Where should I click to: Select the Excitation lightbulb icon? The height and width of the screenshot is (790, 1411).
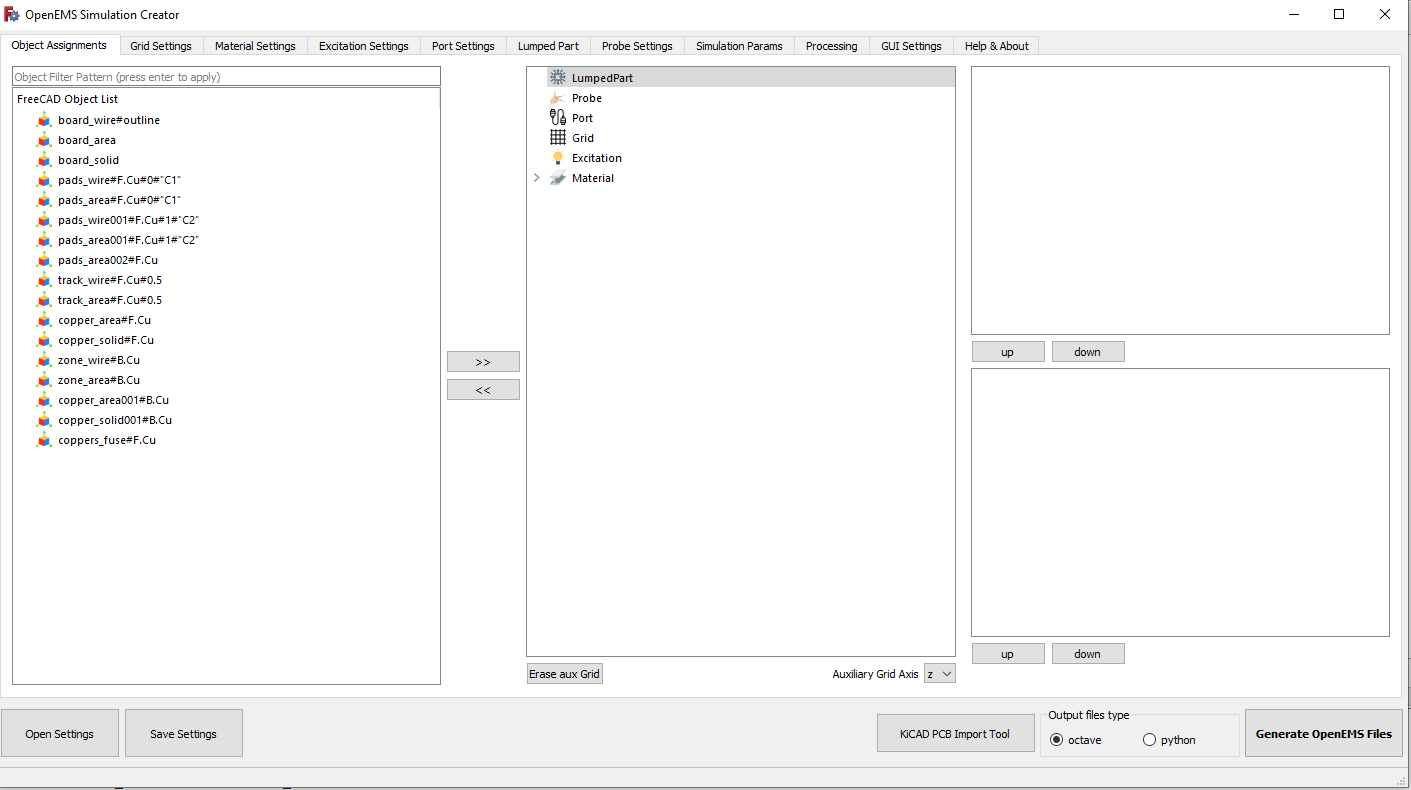558,158
